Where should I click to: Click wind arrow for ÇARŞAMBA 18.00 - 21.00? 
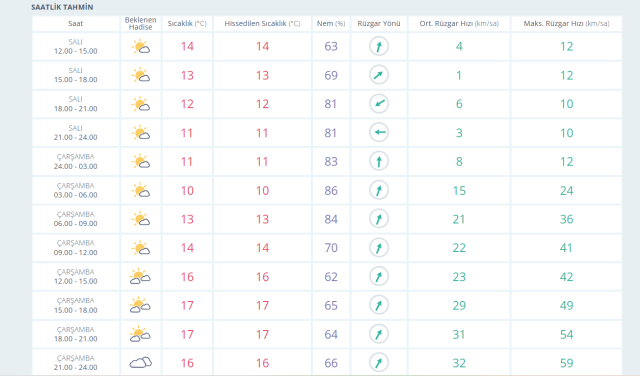click(379, 334)
